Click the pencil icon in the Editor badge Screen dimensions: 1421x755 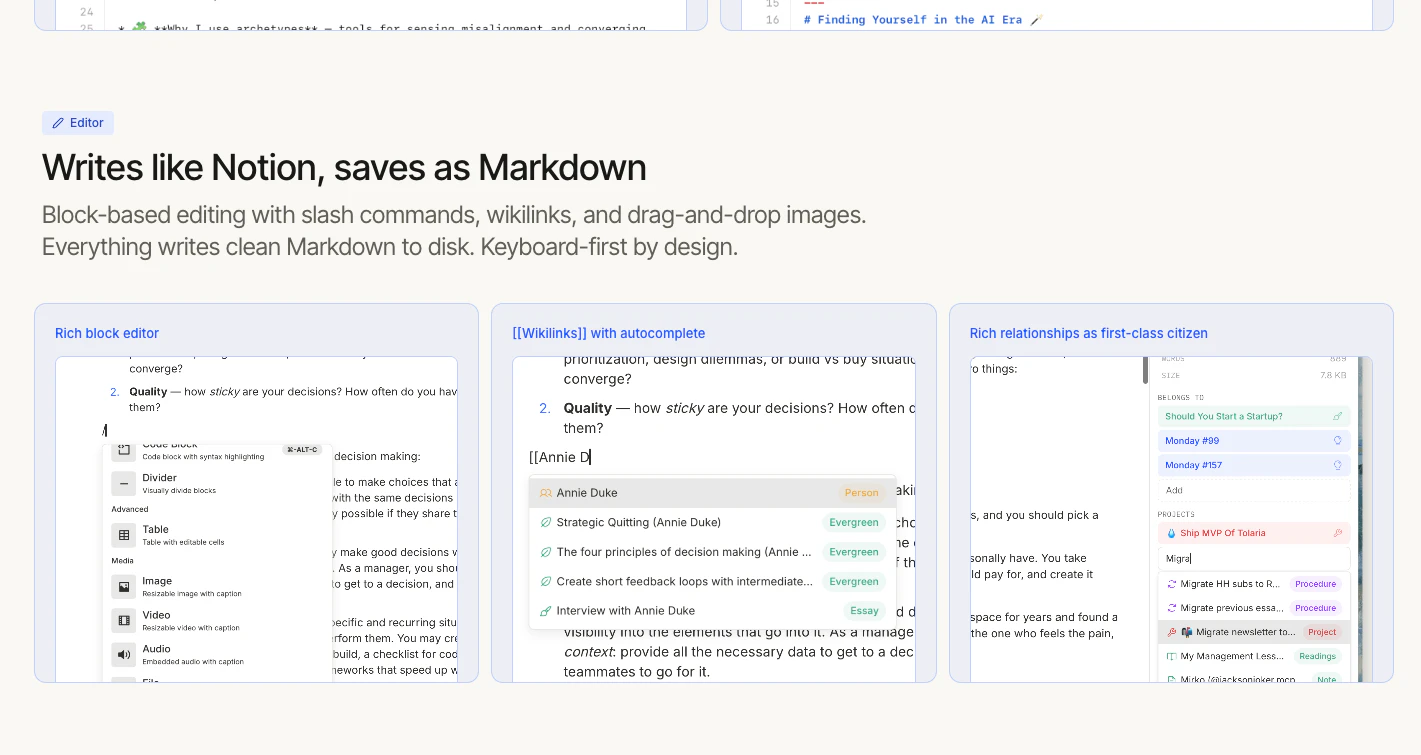[x=58, y=123]
